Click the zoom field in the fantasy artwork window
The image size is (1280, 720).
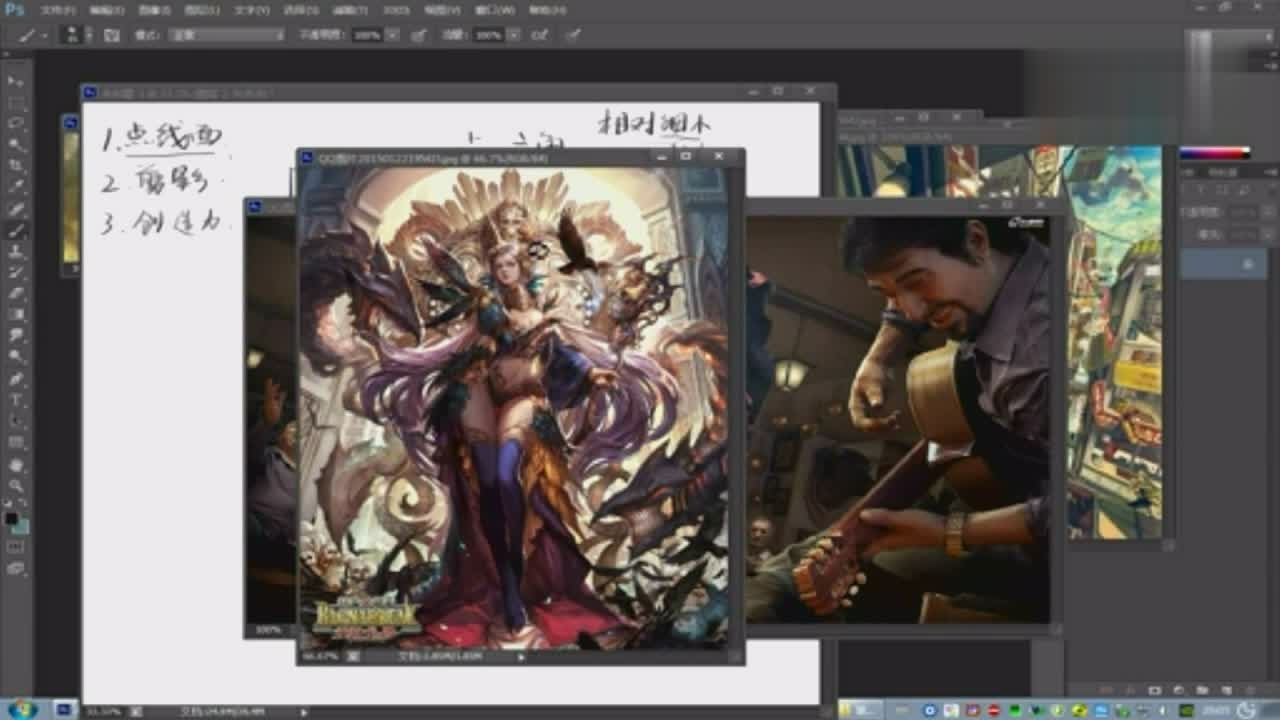coord(319,657)
